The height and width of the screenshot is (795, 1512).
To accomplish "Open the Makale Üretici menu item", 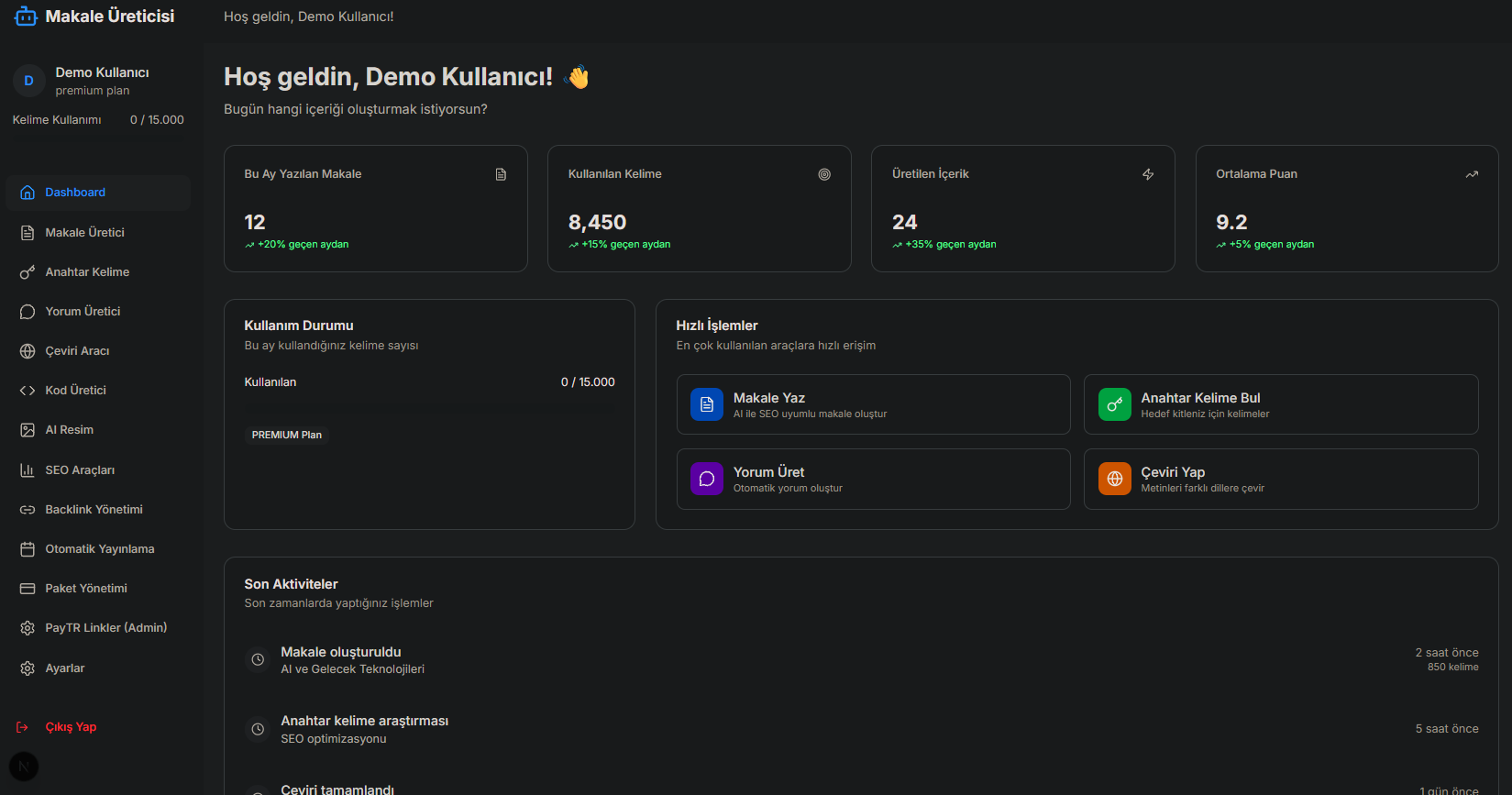I will [98, 233].
